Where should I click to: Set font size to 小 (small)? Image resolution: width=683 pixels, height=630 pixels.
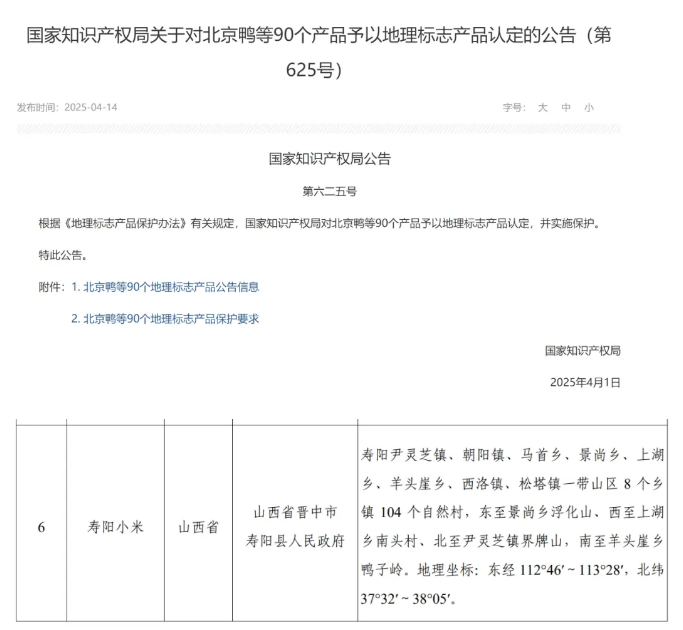pyautogui.click(x=589, y=107)
